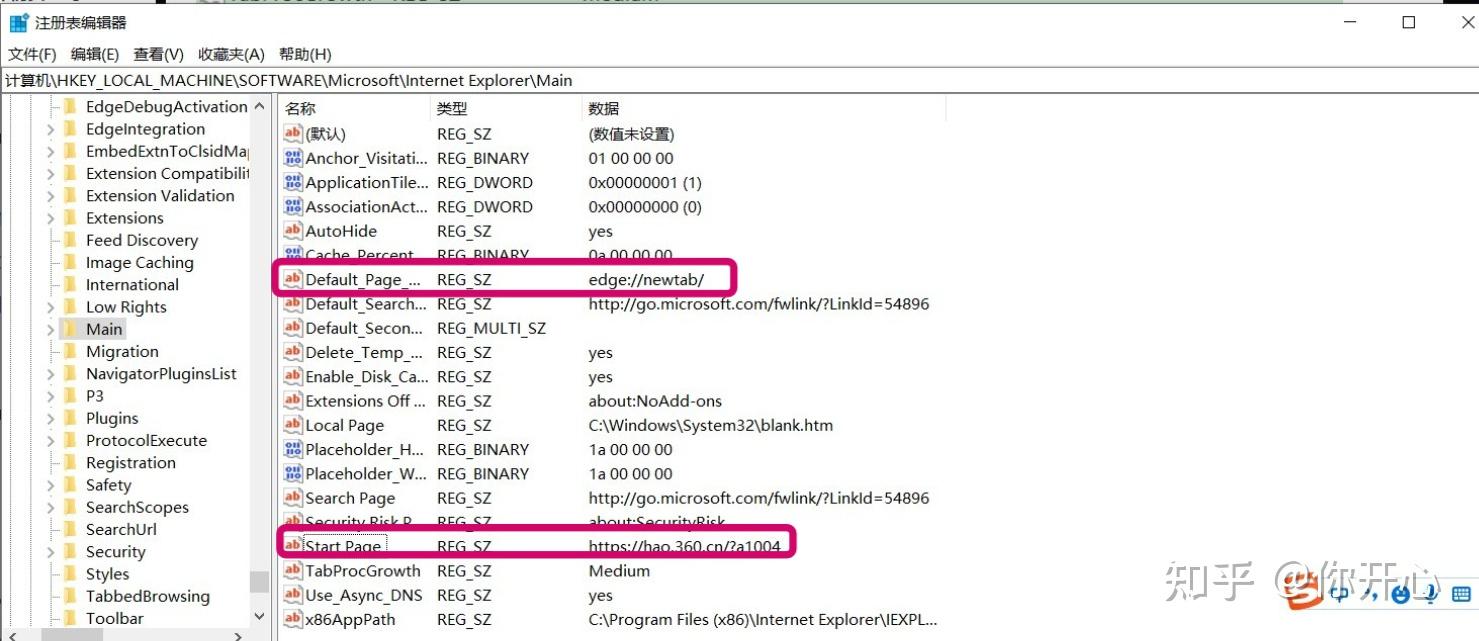Click the Plugins key folder icon
1479x641 pixels.
point(70,418)
